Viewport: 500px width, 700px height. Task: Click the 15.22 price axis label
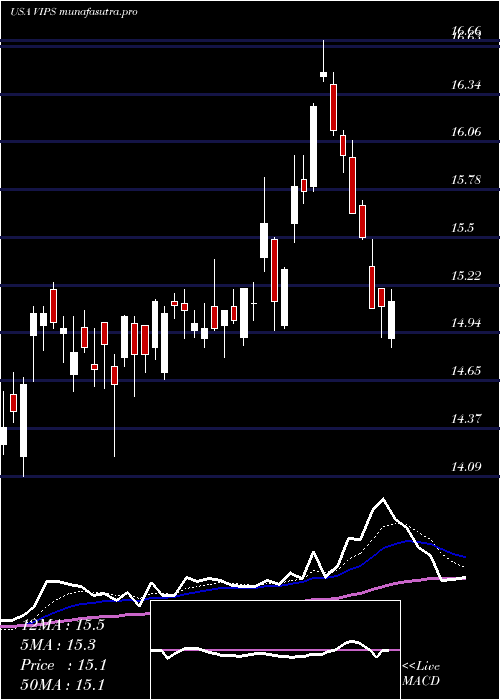click(x=466, y=275)
